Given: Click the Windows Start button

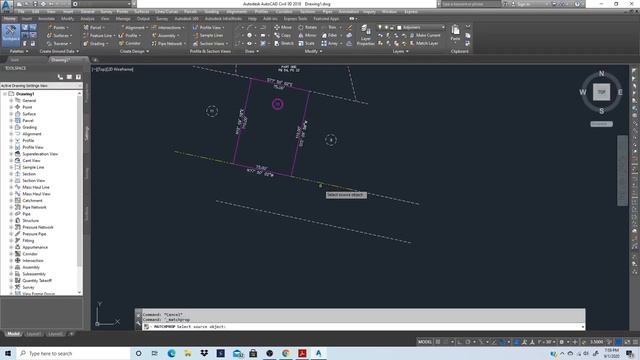Looking at the screenshot, I should point(8,353).
